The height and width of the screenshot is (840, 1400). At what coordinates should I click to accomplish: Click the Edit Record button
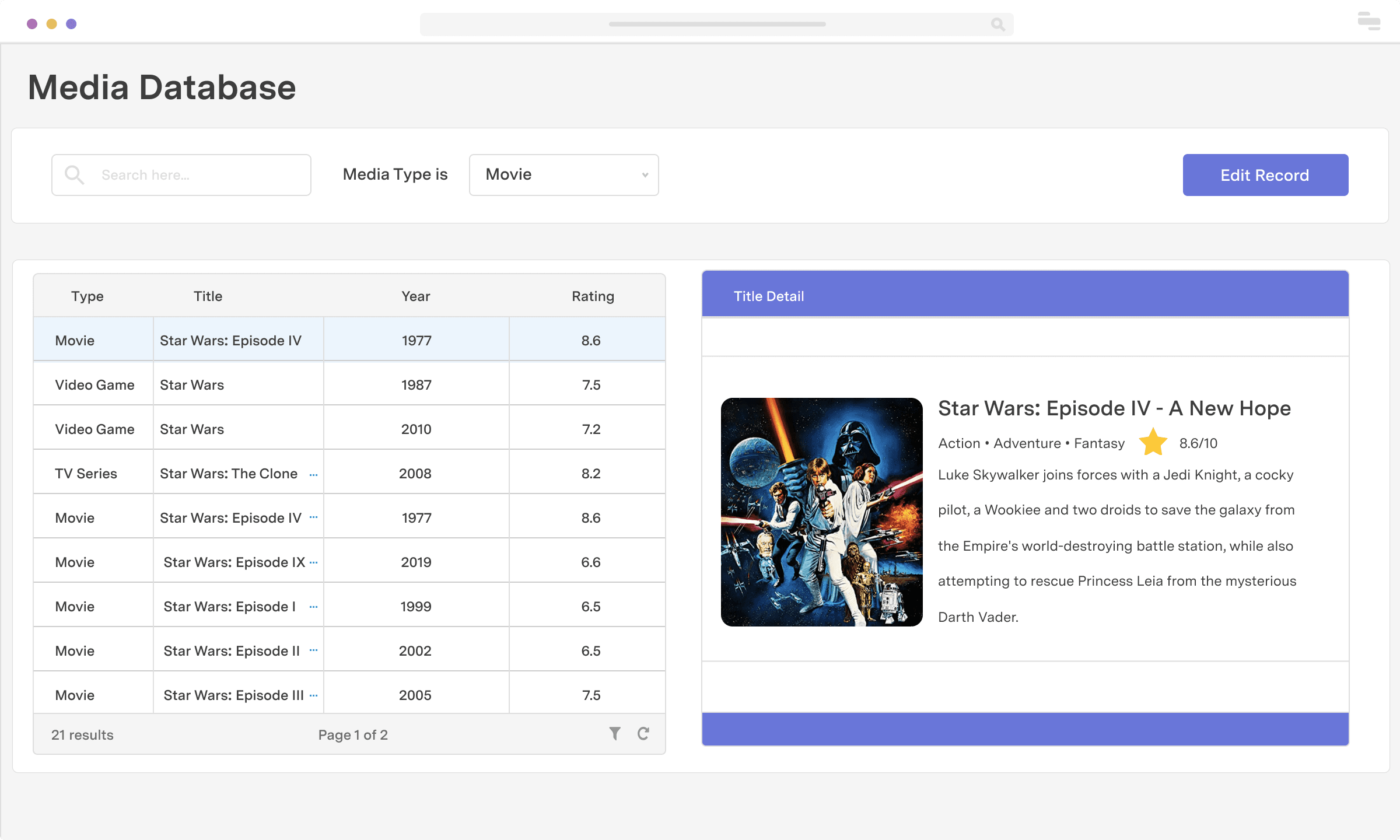(x=1265, y=174)
